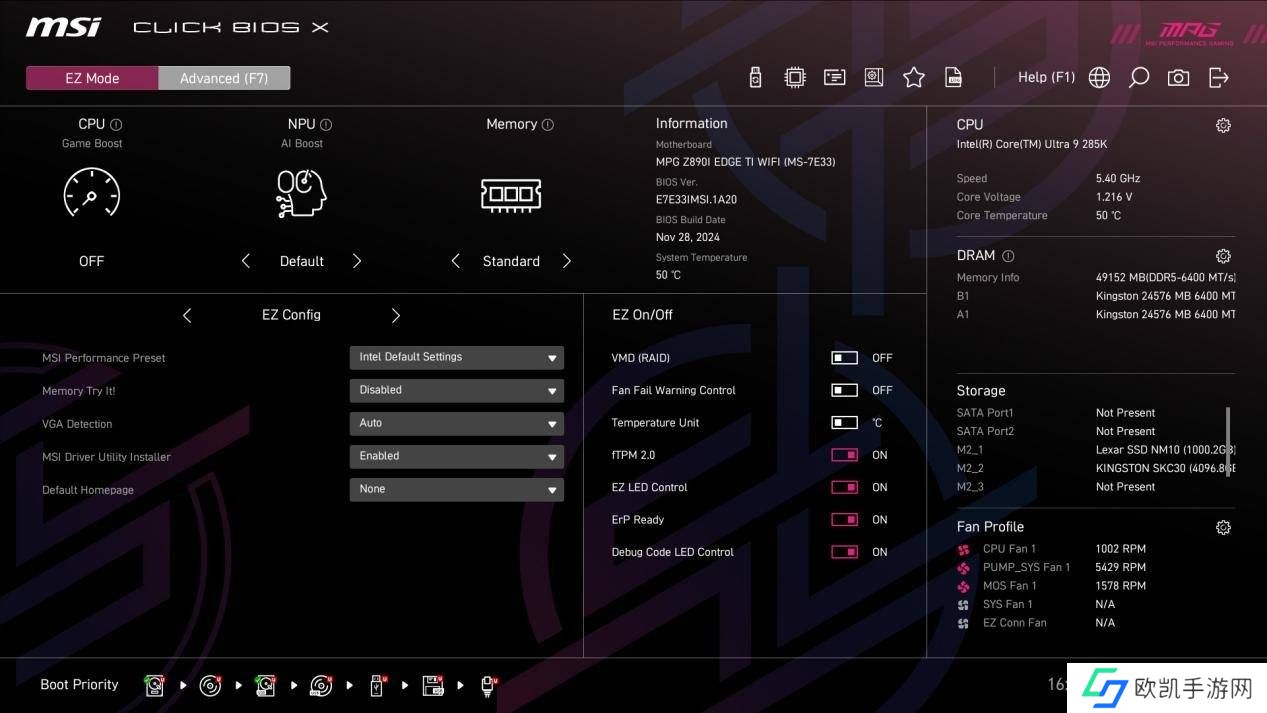Open Fan Profile settings gear
This screenshot has height=713, width=1267.
pyautogui.click(x=1222, y=527)
